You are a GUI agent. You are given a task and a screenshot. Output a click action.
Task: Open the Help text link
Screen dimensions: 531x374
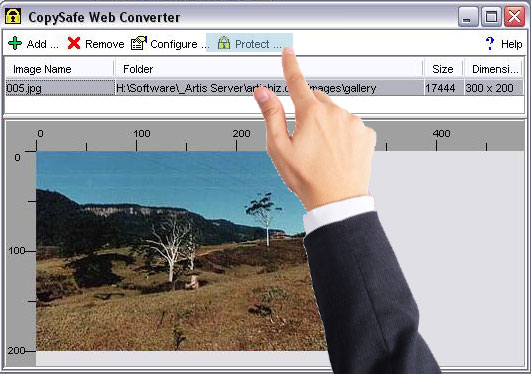point(512,44)
